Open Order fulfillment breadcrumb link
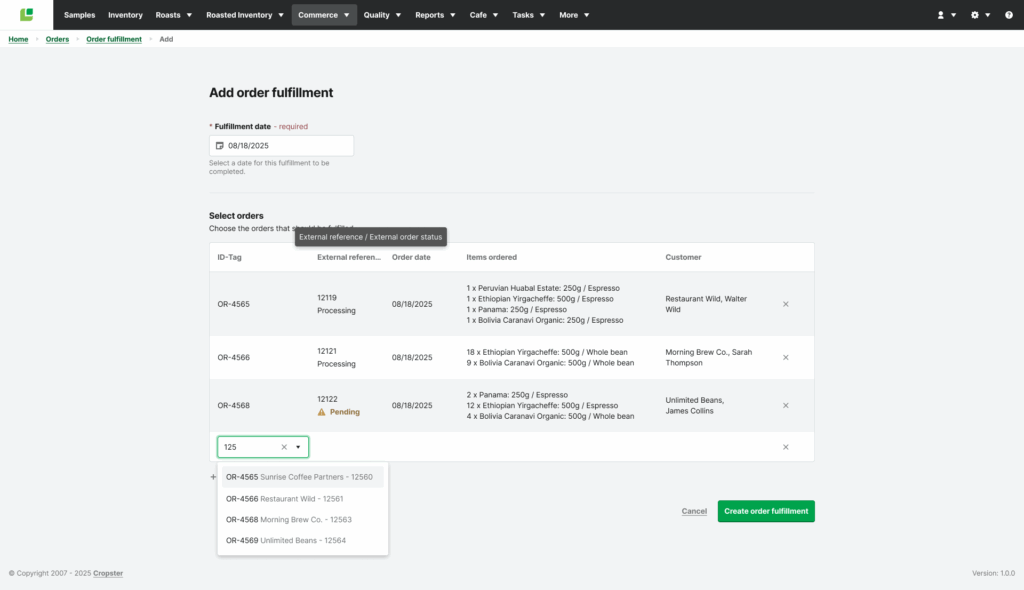 click(114, 39)
